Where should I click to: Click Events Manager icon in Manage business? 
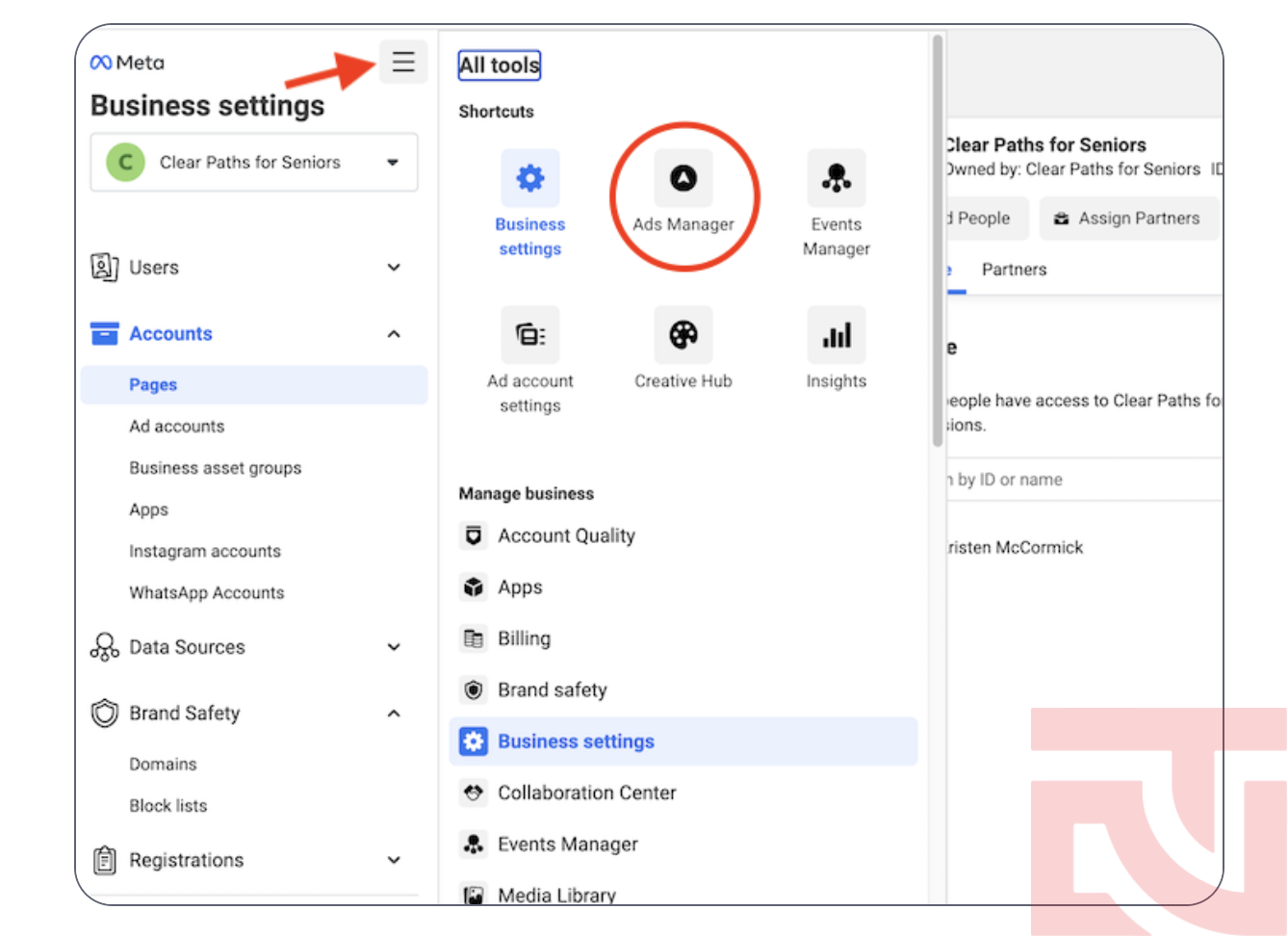click(x=473, y=845)
